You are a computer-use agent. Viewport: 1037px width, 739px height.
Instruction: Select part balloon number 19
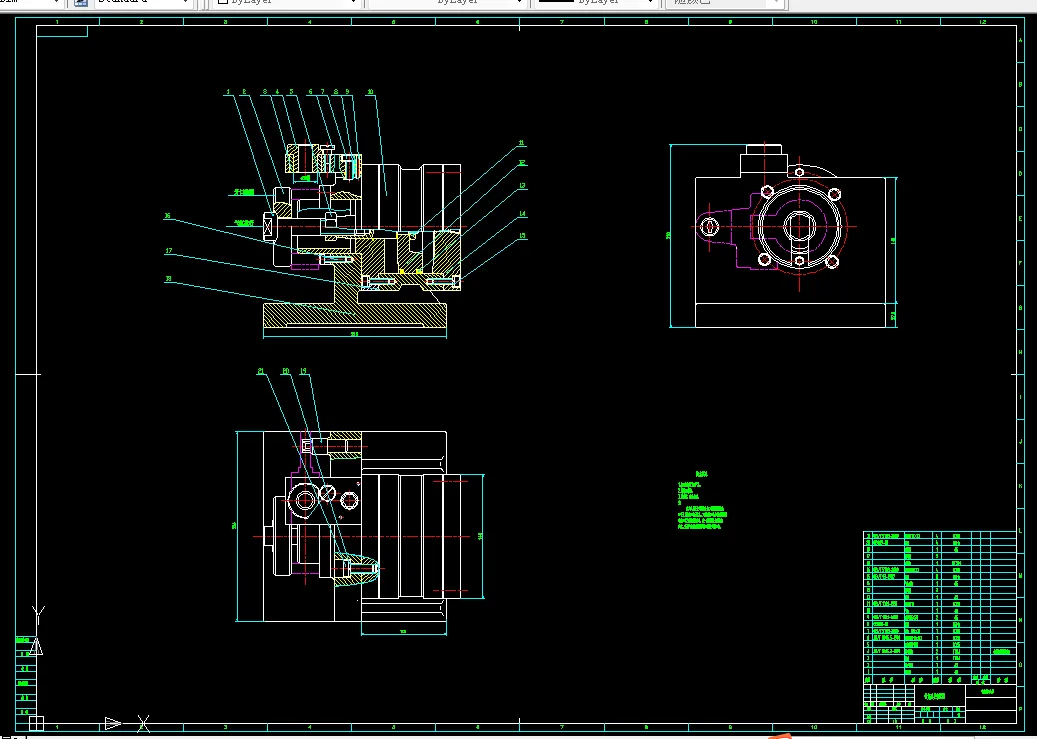pos(303,371)
